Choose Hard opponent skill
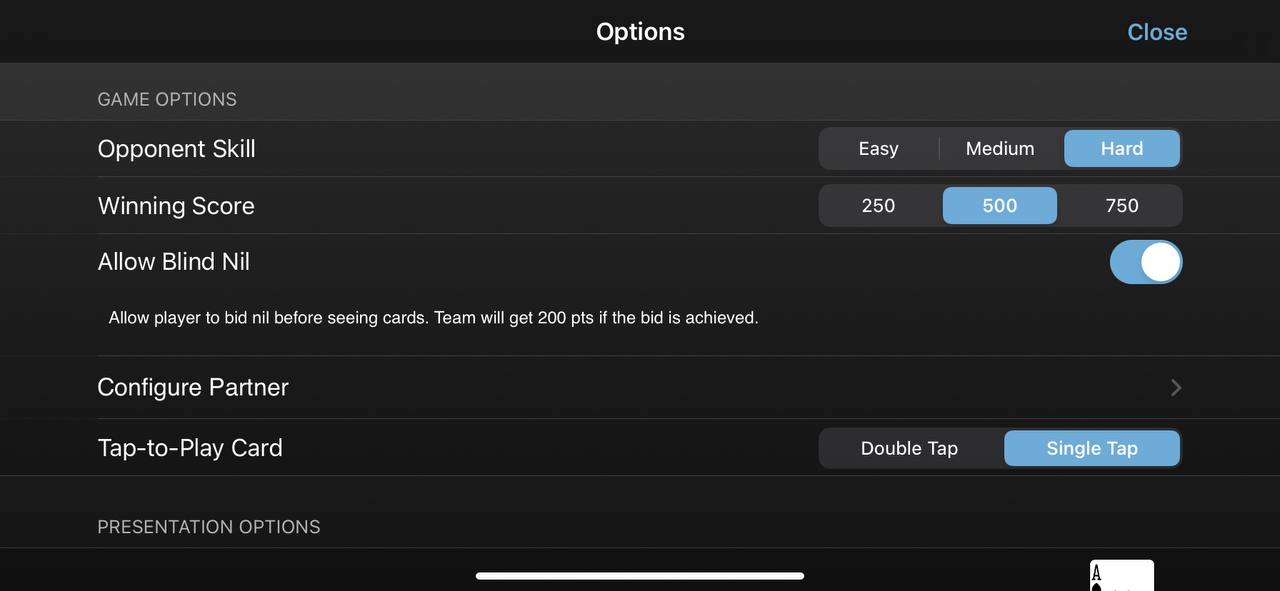This screenshot has width=1280, height=591. [x=1122, y=149]
